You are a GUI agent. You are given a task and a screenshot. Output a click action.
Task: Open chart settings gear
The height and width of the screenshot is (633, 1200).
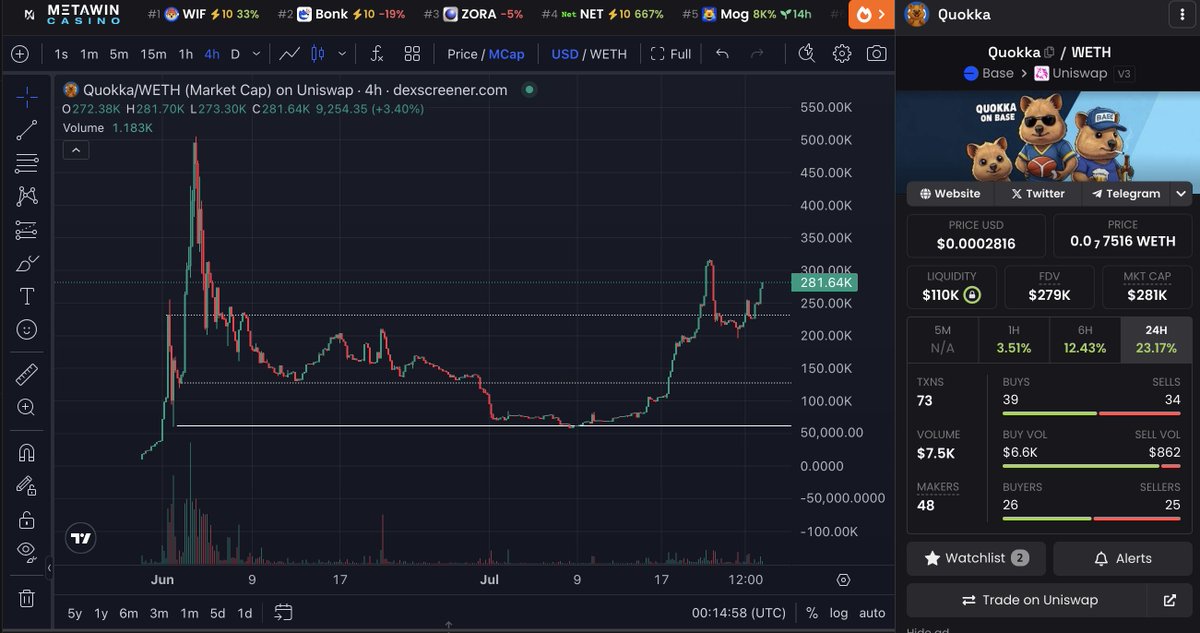(842, 54)
